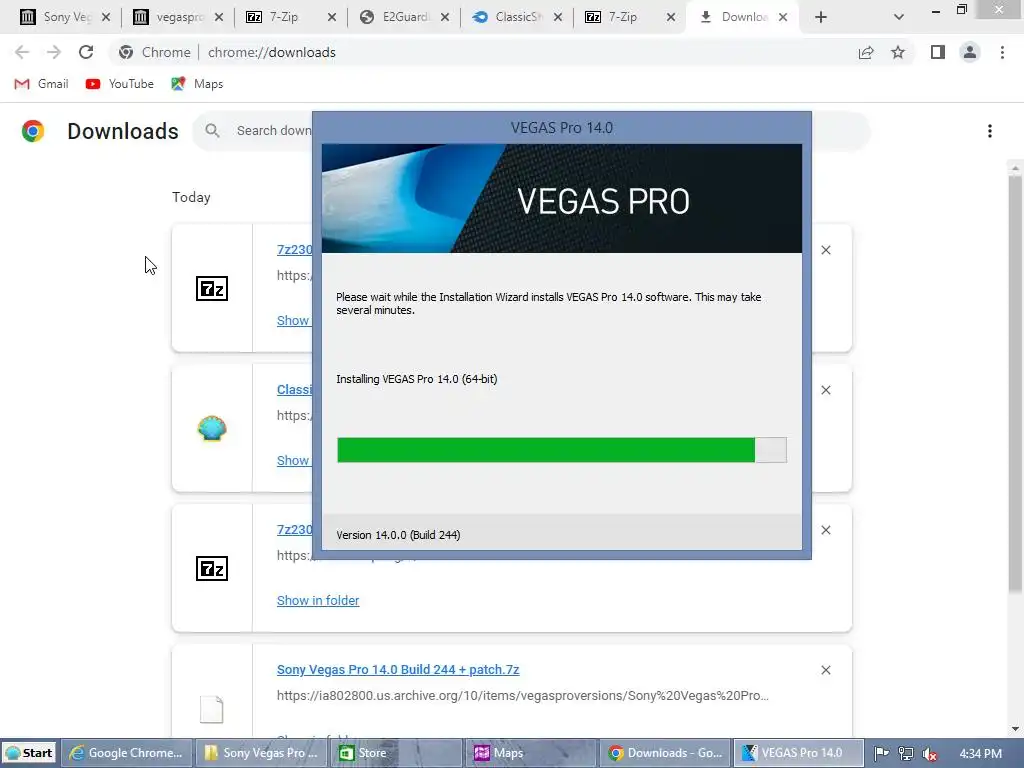Click the 4:34 PM clock
Viewport: 1024px width, 768px height.
click(980, 754)
